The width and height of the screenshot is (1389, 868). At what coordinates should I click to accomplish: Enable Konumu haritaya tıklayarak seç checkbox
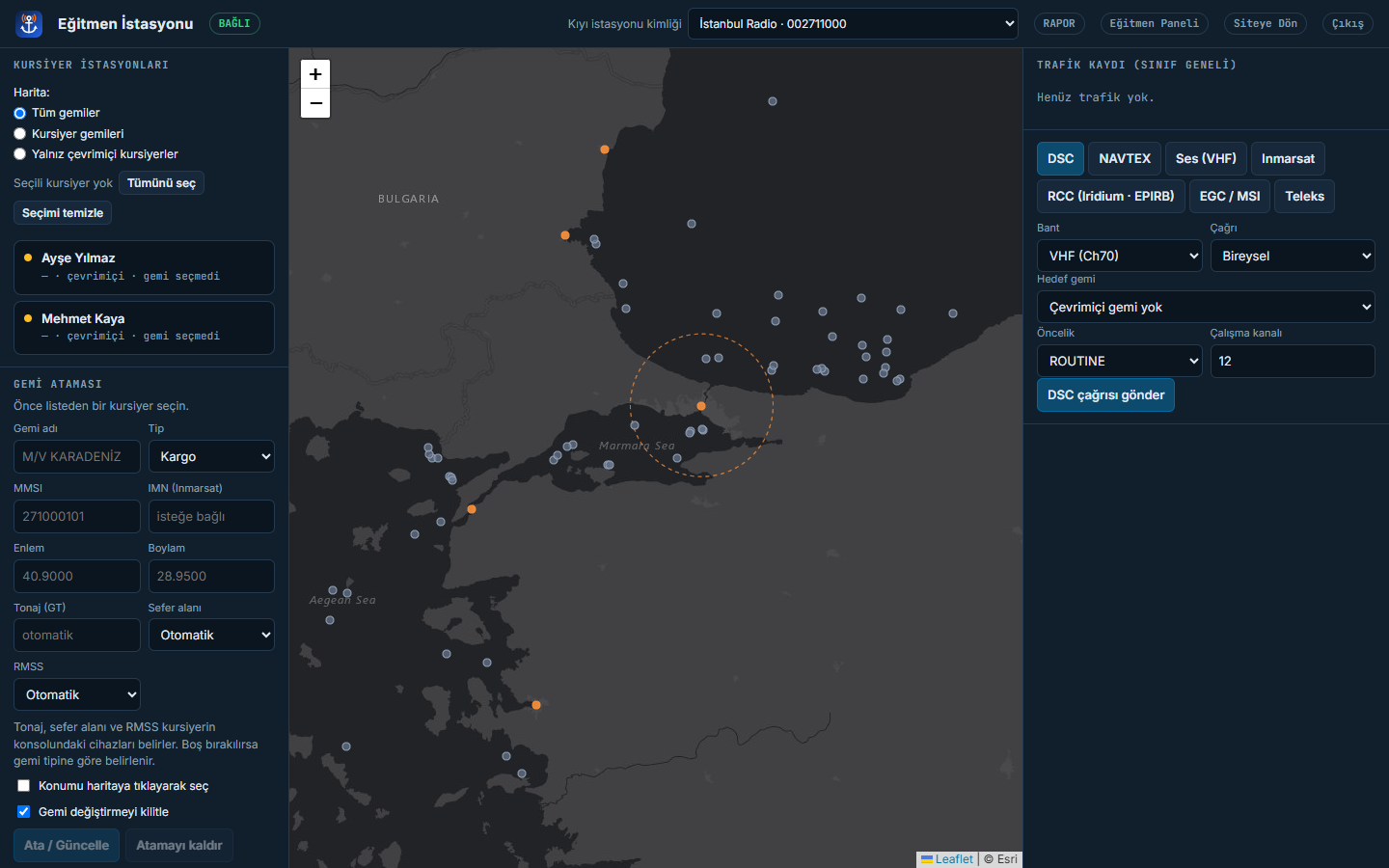pyautogui.click(x=23, y=786)
